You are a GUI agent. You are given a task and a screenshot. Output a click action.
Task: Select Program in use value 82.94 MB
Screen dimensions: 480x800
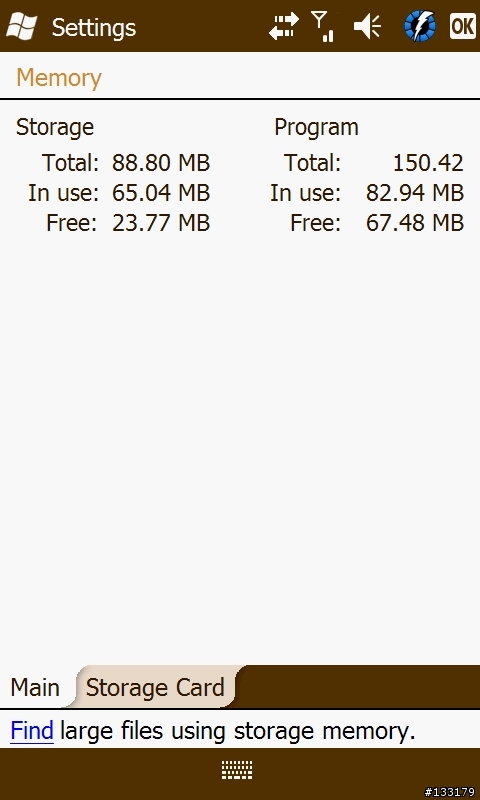point(415,193)
